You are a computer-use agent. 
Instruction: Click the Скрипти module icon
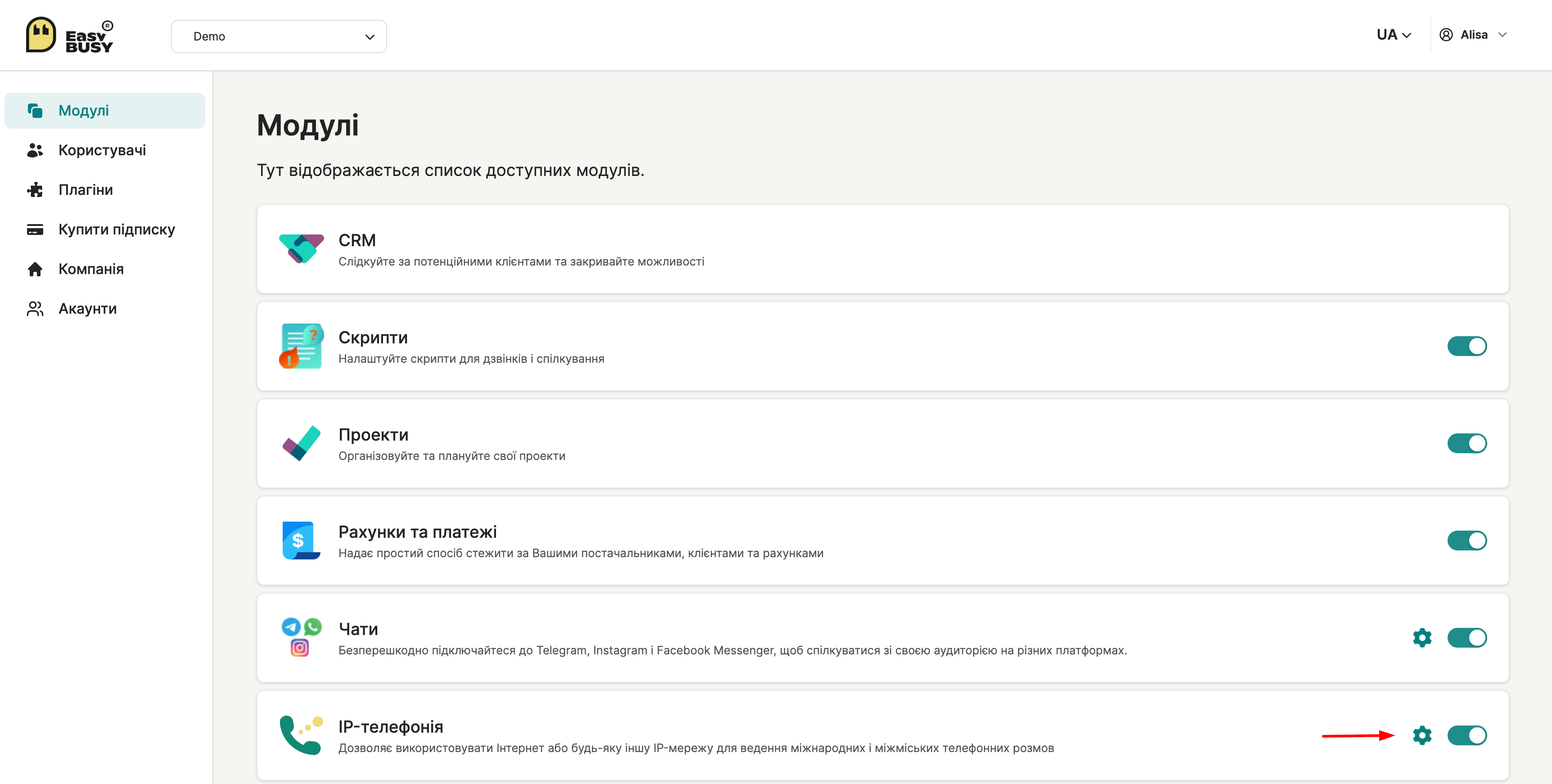pos(301,346)
